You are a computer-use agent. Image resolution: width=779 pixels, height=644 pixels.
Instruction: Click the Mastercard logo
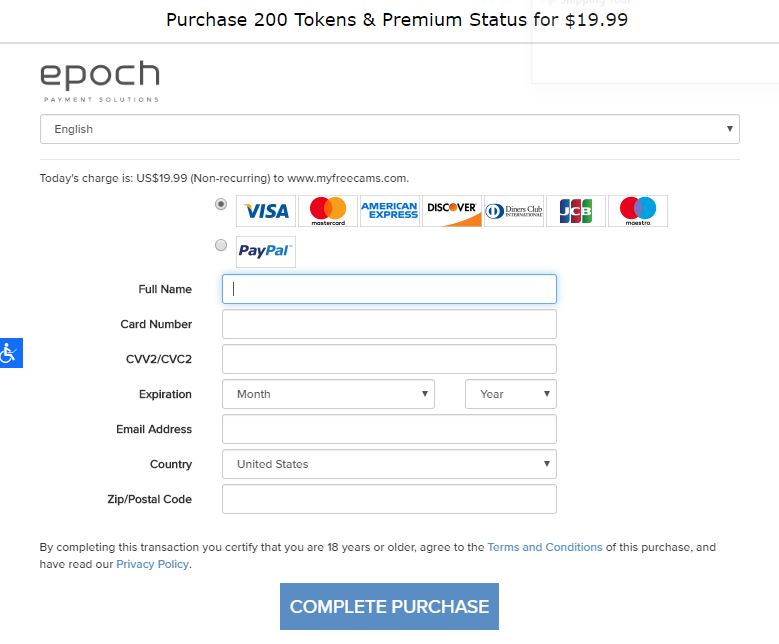click(328, 211)
